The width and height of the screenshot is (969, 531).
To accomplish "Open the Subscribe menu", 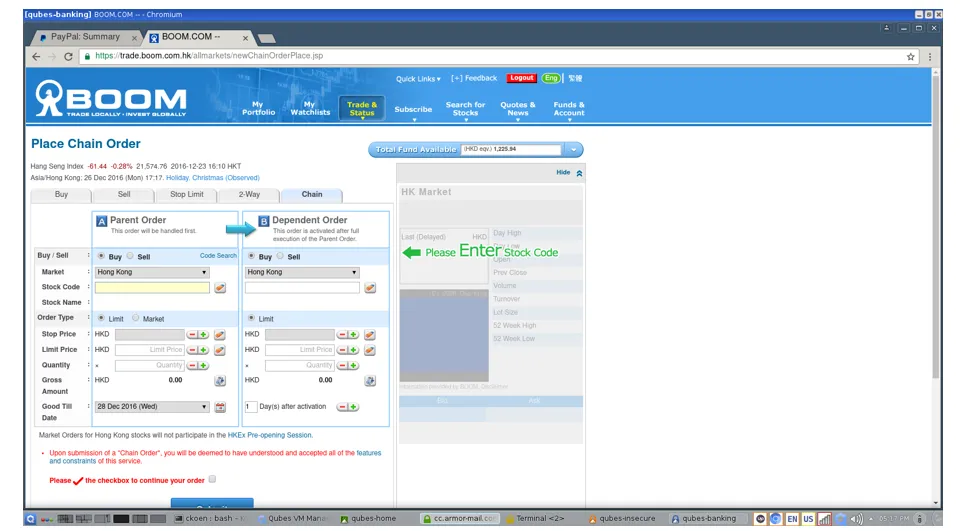I will [413, 109].
